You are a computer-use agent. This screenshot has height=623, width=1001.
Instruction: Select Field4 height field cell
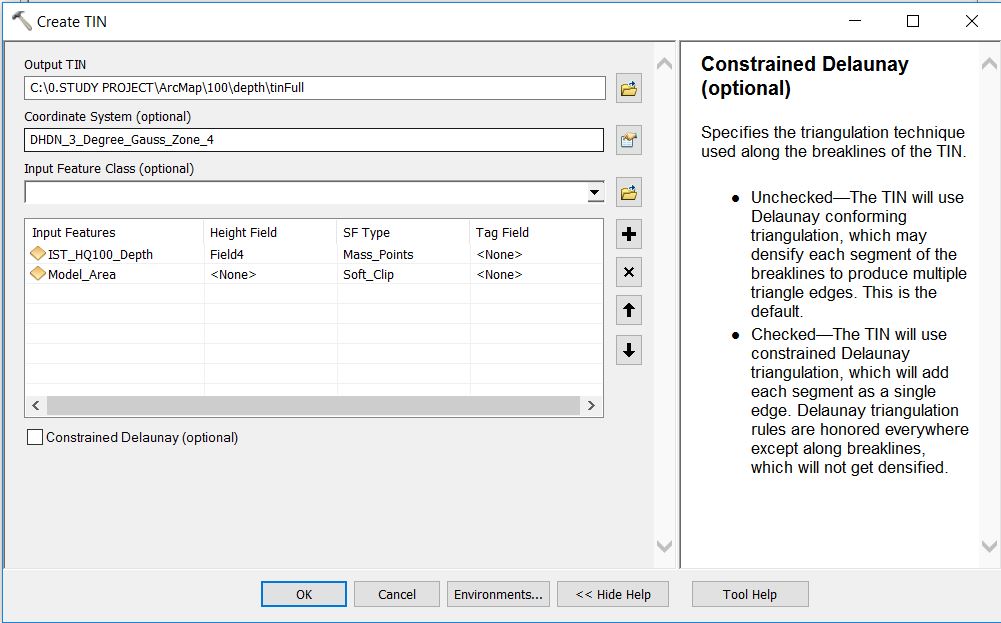point(270,254)
